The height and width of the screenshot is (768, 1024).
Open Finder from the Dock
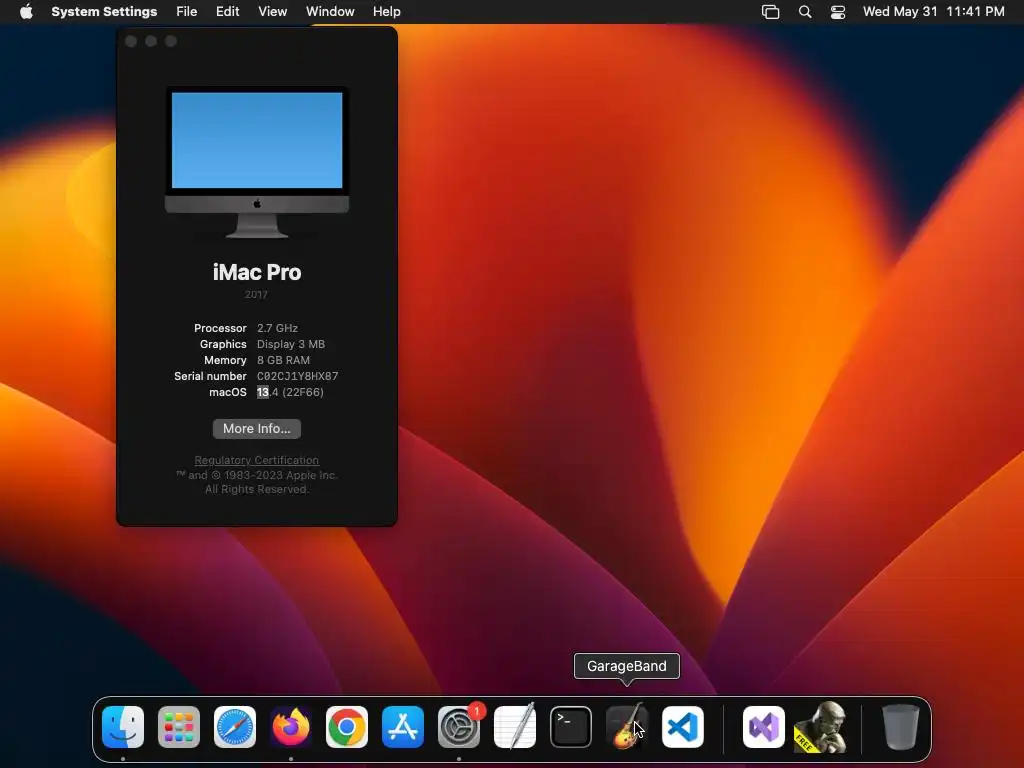[123, 727]
